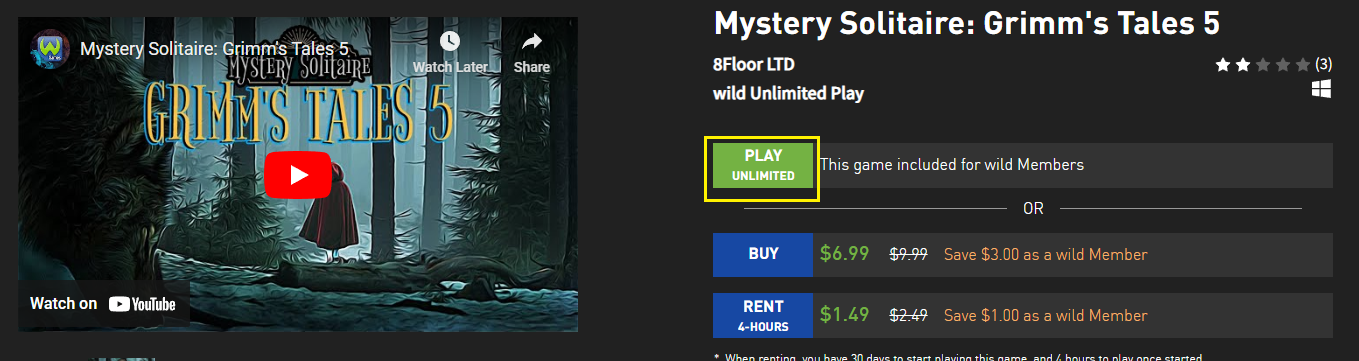Image resolution: width=1359 pixels, height=361 pixels.
Task: Click the Share arrow icon on video
Action: [532, 42]
